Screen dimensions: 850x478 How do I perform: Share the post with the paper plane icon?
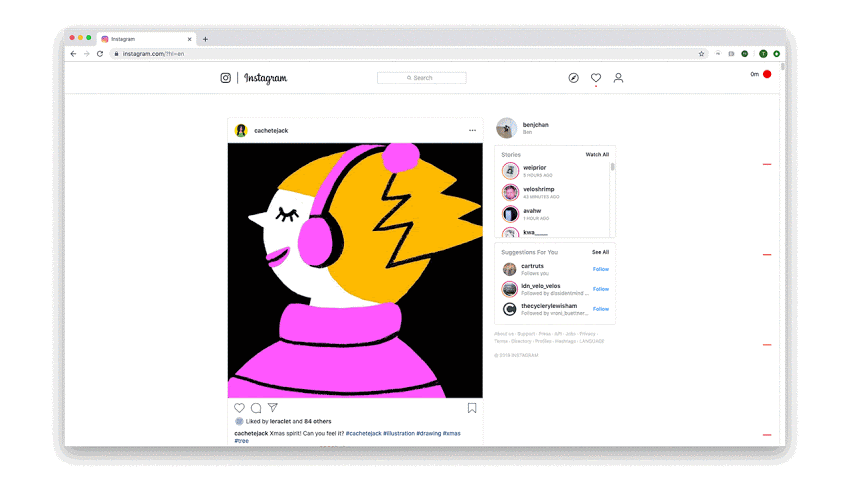tap(273, 407)
